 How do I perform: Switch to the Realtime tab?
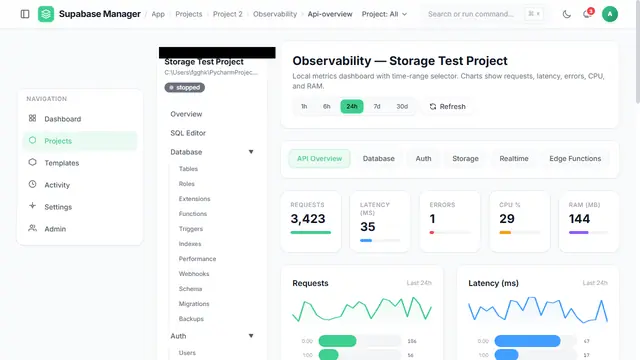514,158
